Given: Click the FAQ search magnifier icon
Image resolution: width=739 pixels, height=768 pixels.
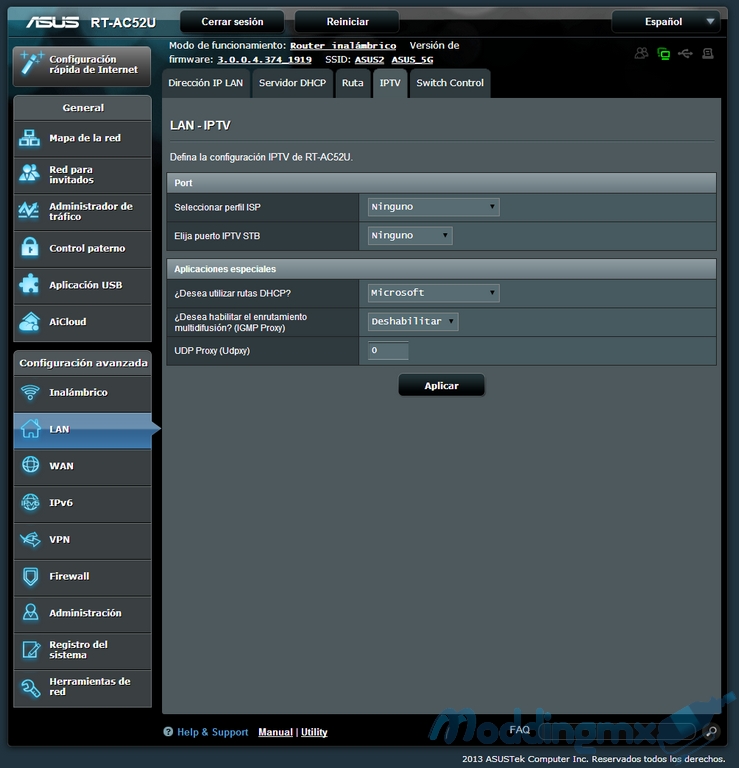Looking at the screenshot, I should point(711,731).
